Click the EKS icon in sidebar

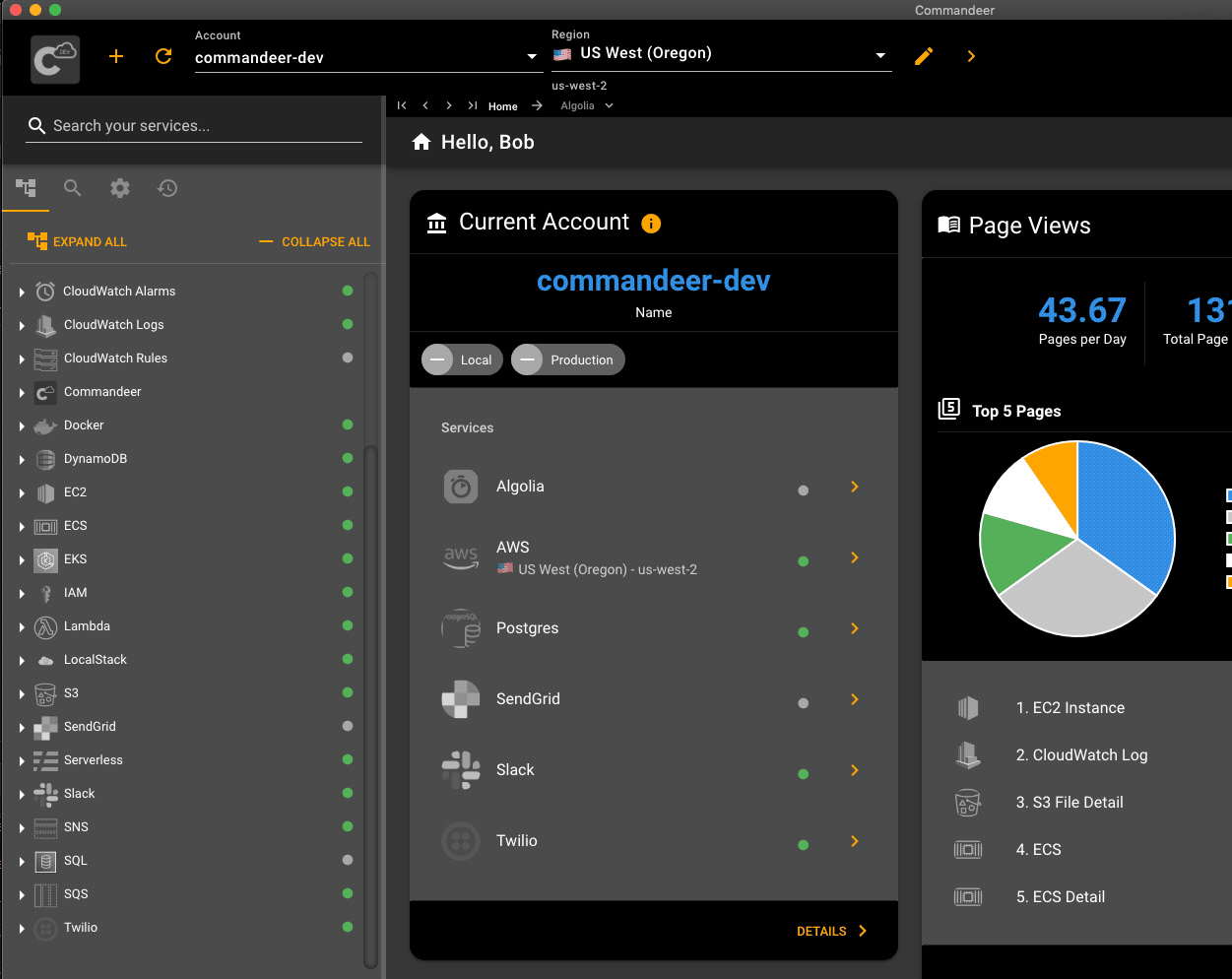[x=45, y=559]
